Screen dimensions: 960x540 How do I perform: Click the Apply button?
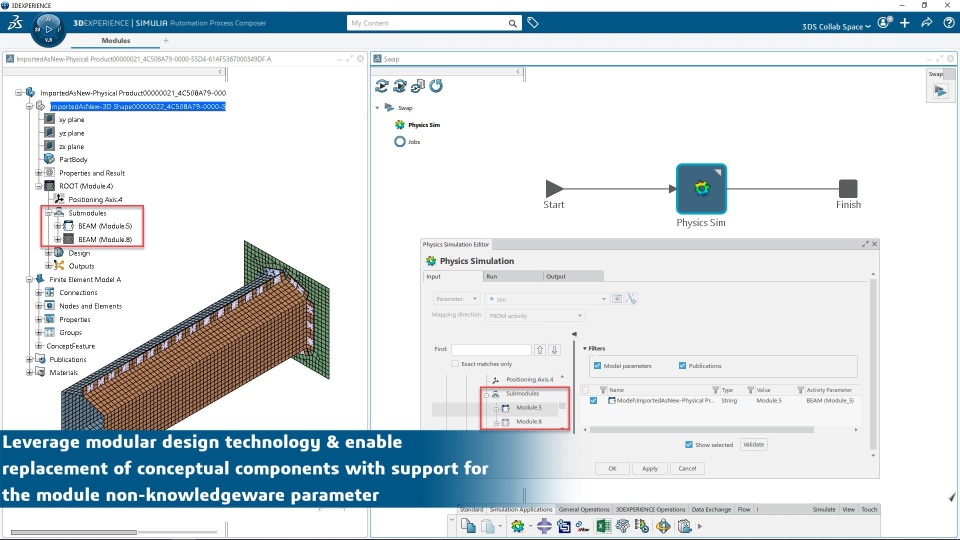point(650,468)
